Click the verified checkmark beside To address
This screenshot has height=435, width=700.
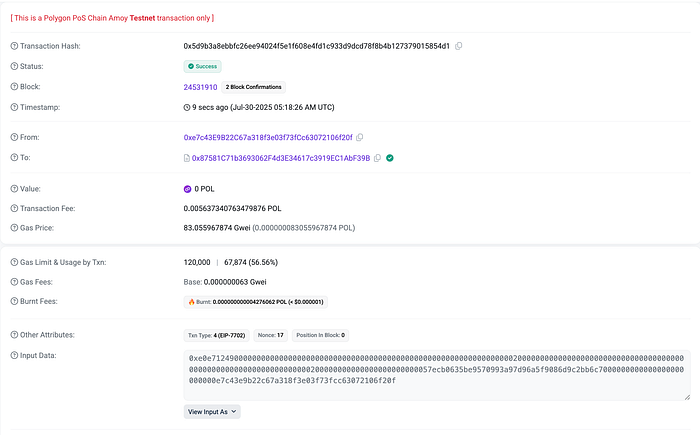pos(390,158)
